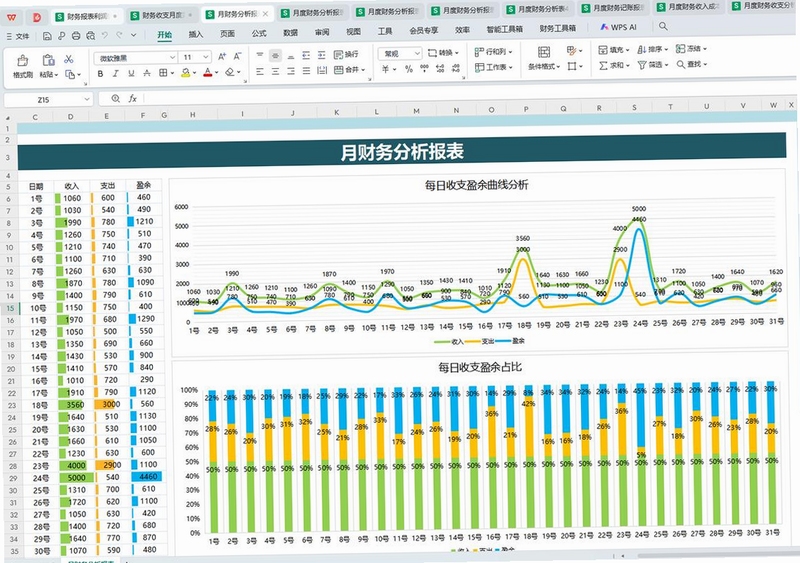Click the insert function fx icon

click(133, 99)
